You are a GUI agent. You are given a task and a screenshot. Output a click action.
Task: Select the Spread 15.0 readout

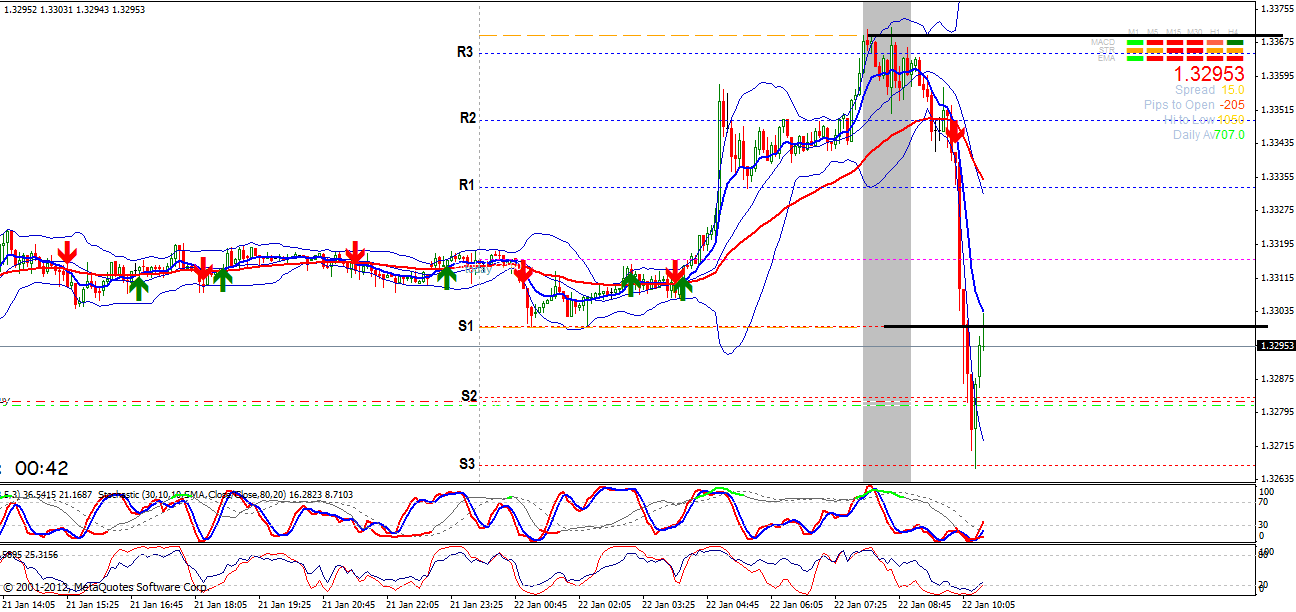1208,90
